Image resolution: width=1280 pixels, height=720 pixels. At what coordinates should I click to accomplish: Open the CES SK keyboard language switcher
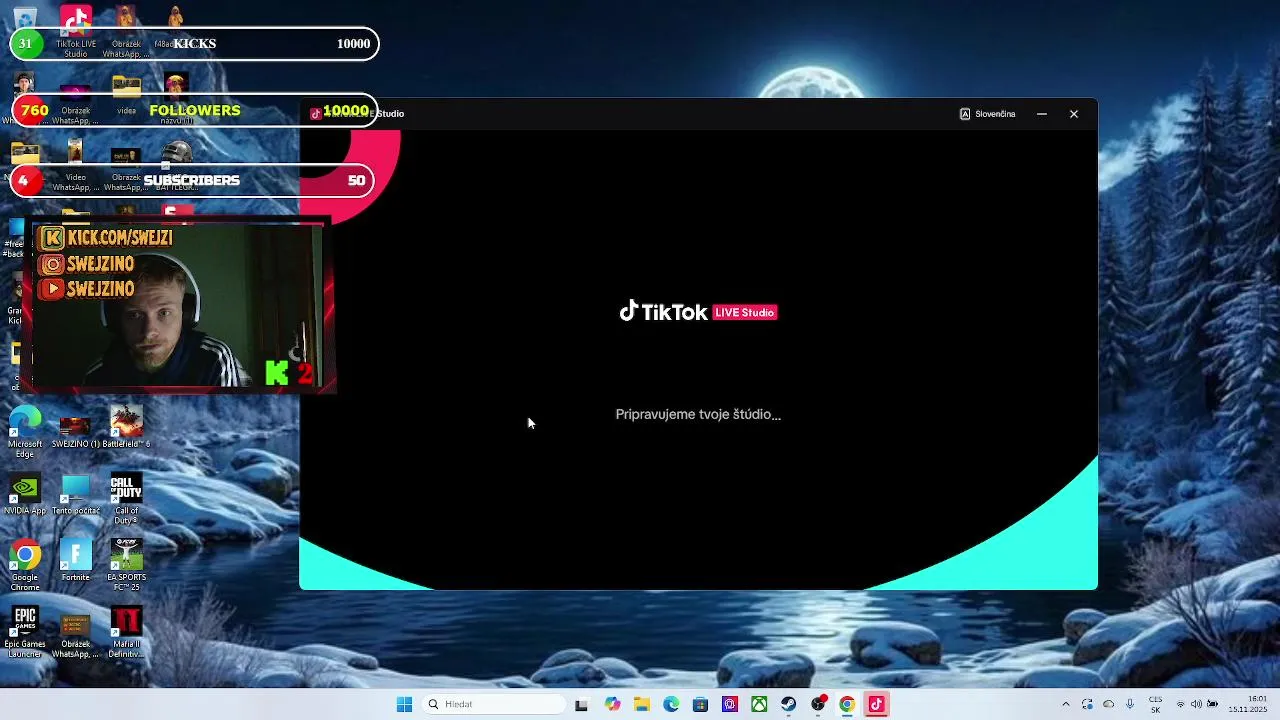pyautogui.click(x=1155, y=704)
